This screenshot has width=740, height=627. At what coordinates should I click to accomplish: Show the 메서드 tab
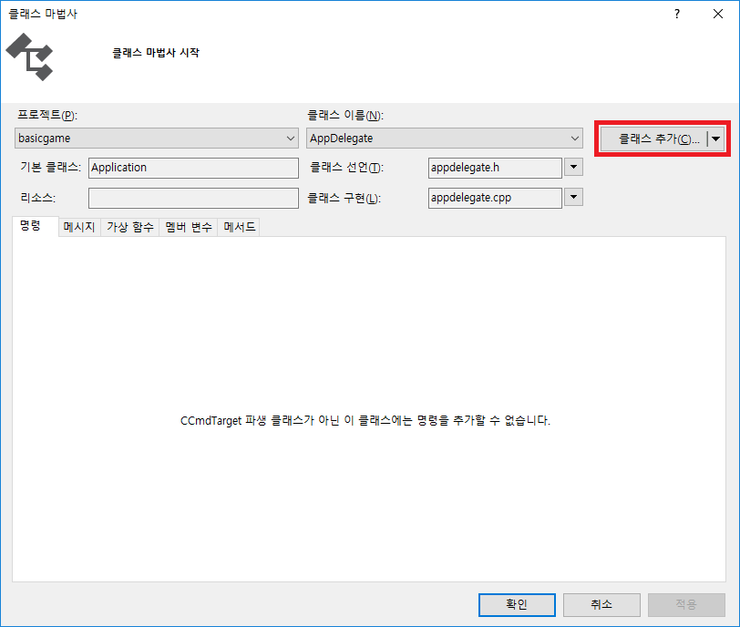point(240,227)
